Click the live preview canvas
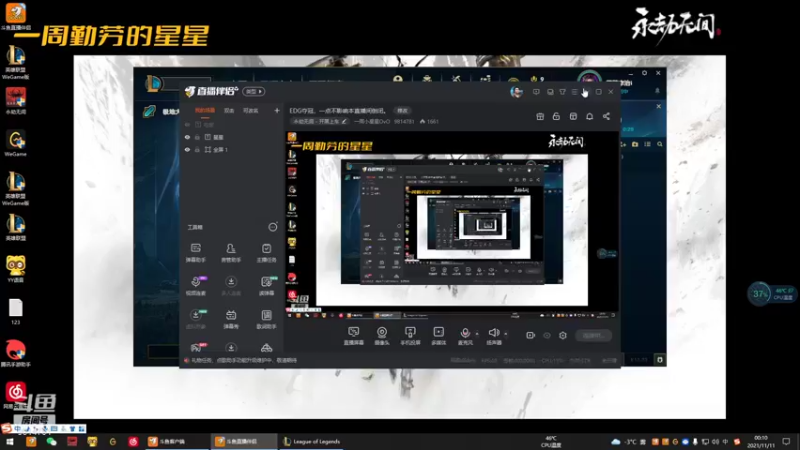The height and width of the screenshot is (450, 800). 452,224
